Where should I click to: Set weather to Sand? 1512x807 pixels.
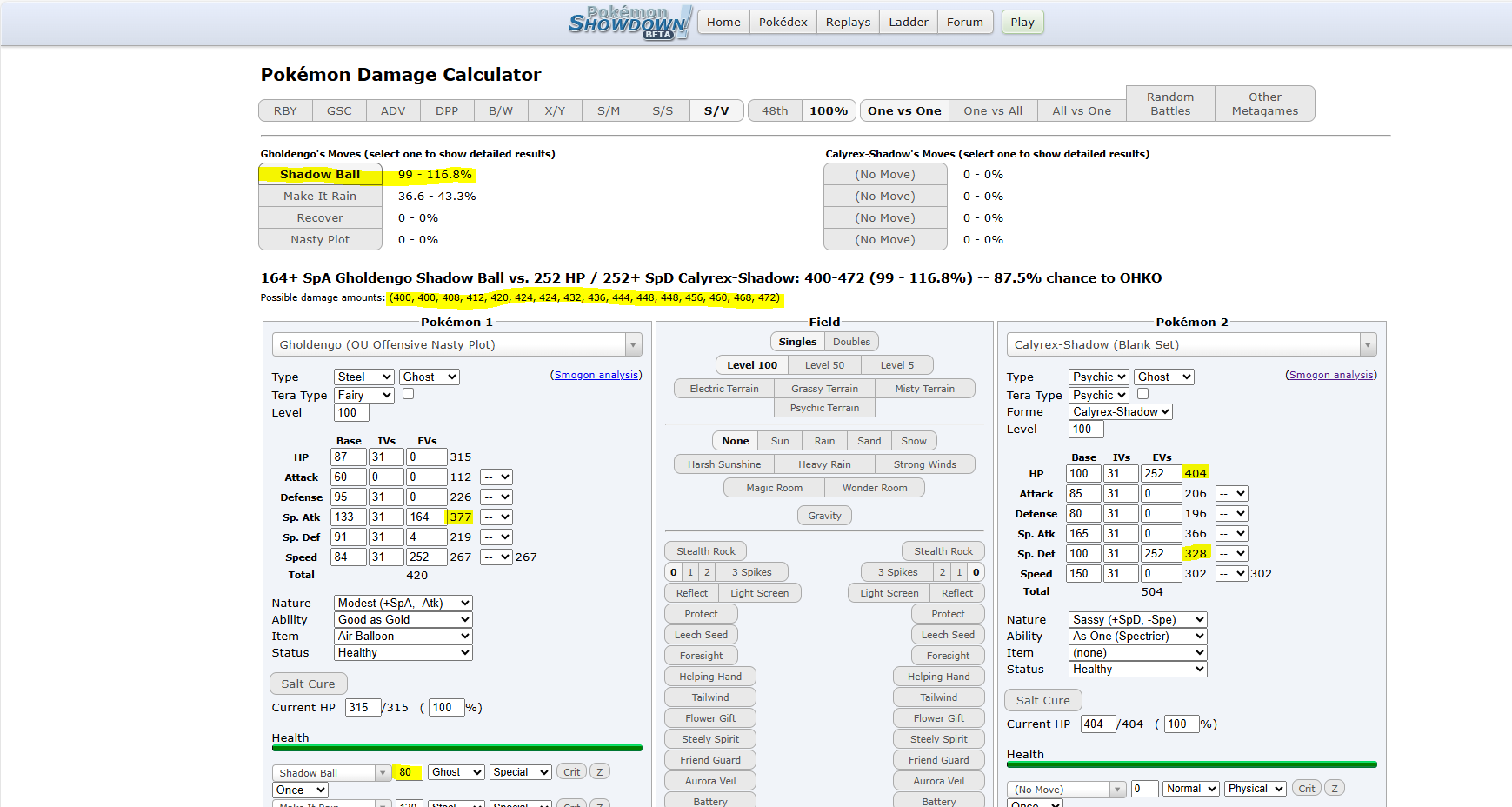869,441
